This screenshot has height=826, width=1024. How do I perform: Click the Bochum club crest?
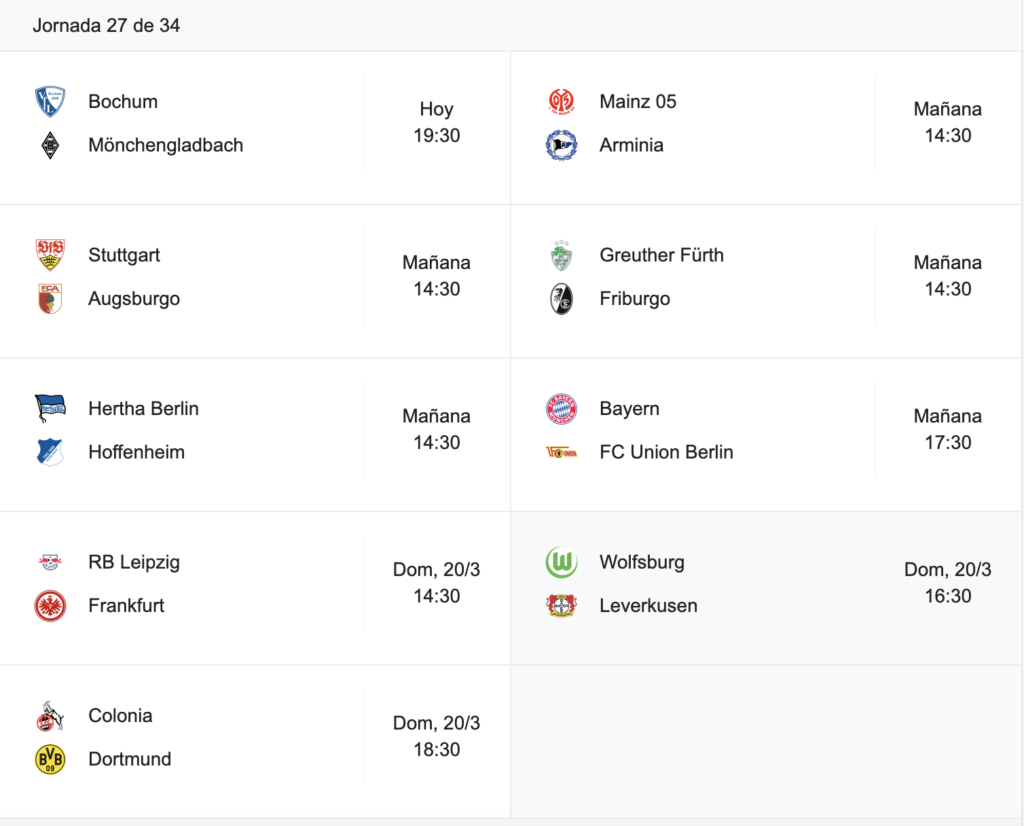[50, 101]
